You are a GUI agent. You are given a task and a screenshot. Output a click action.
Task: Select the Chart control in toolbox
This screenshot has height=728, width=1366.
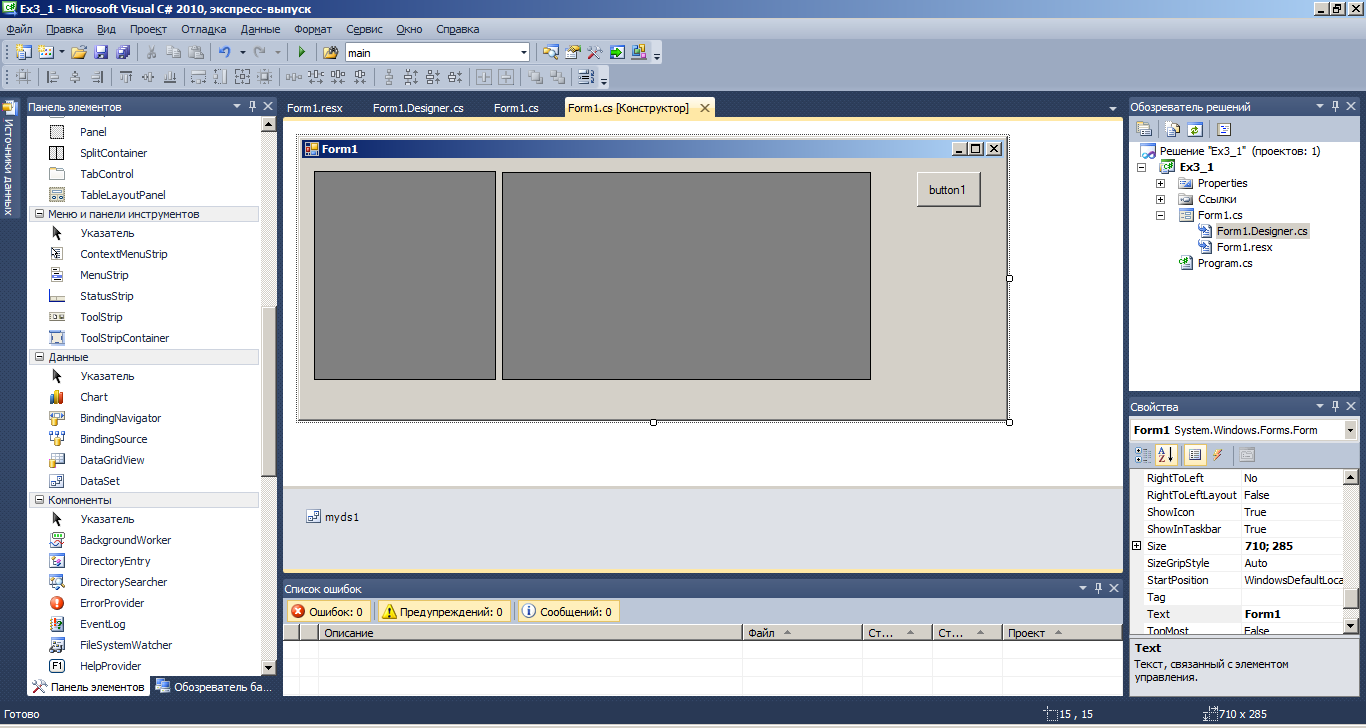pyautogui.click(x=94, y=397)
